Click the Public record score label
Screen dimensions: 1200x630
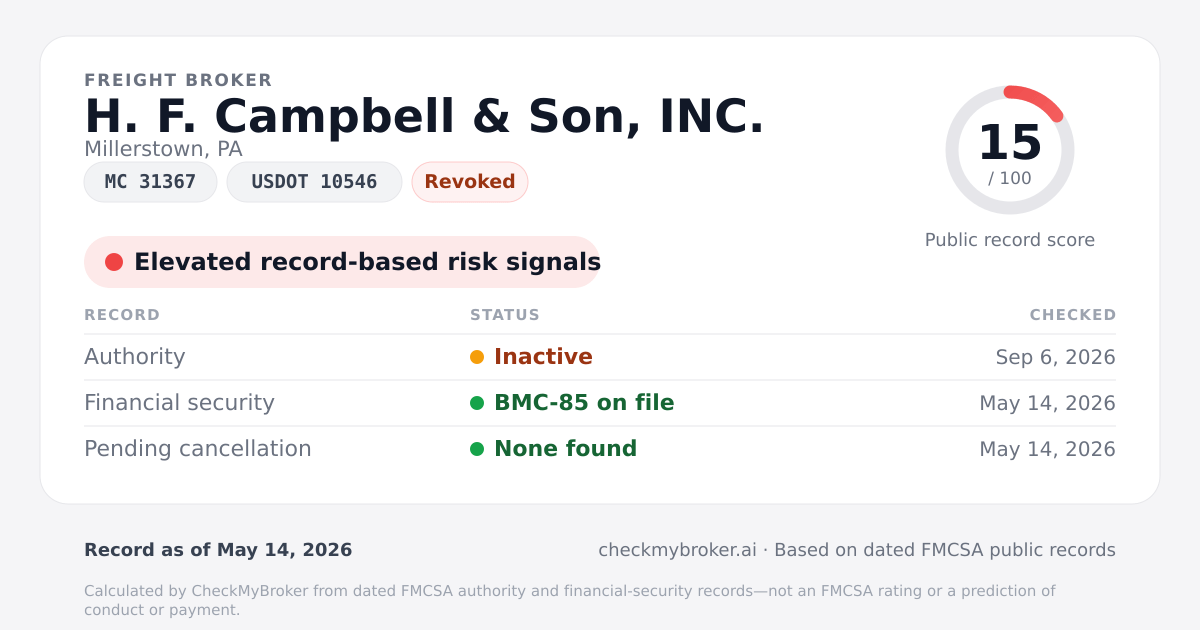(1010, 240)
